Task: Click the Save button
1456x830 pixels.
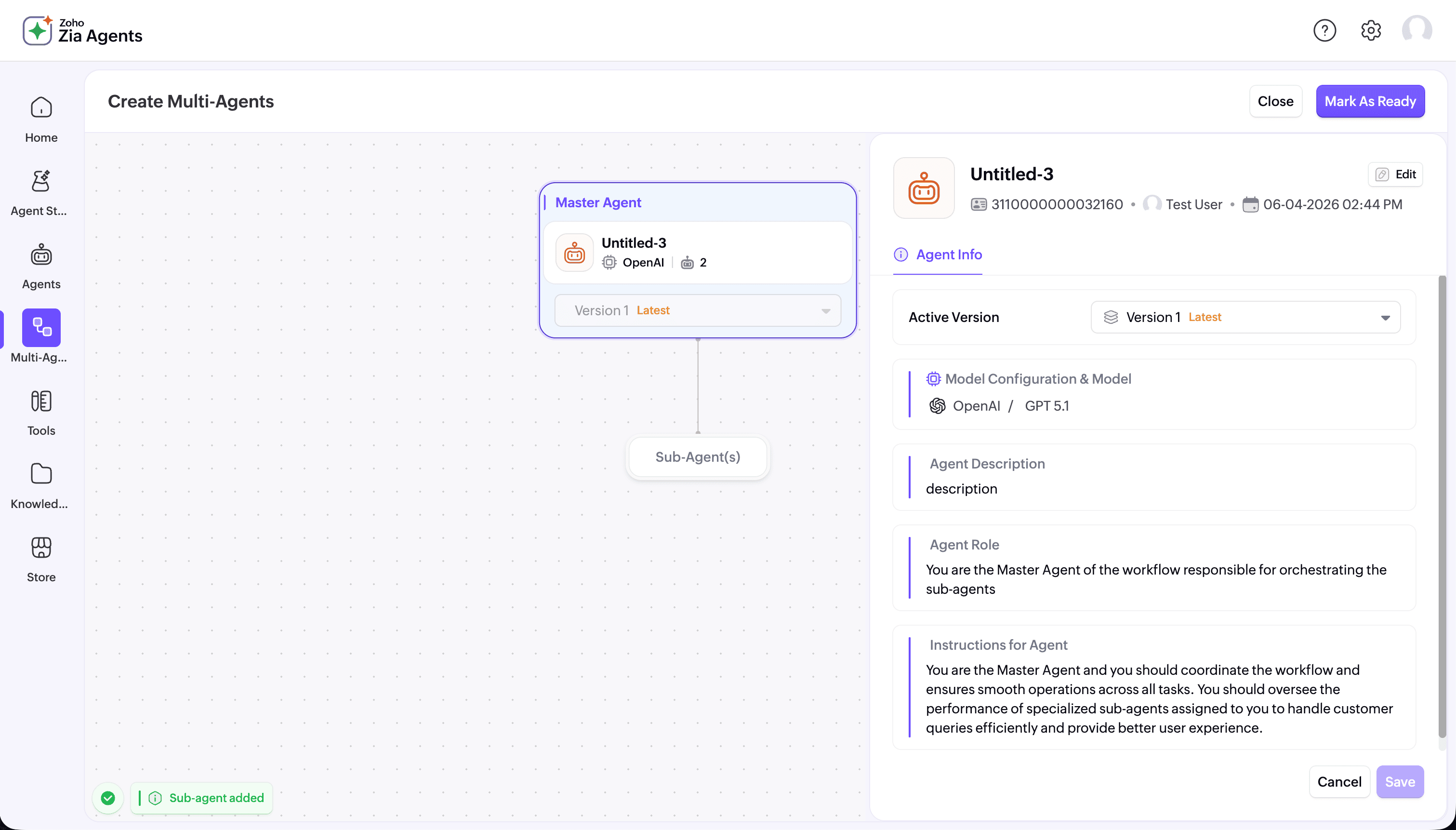Action: point(1400,782)
